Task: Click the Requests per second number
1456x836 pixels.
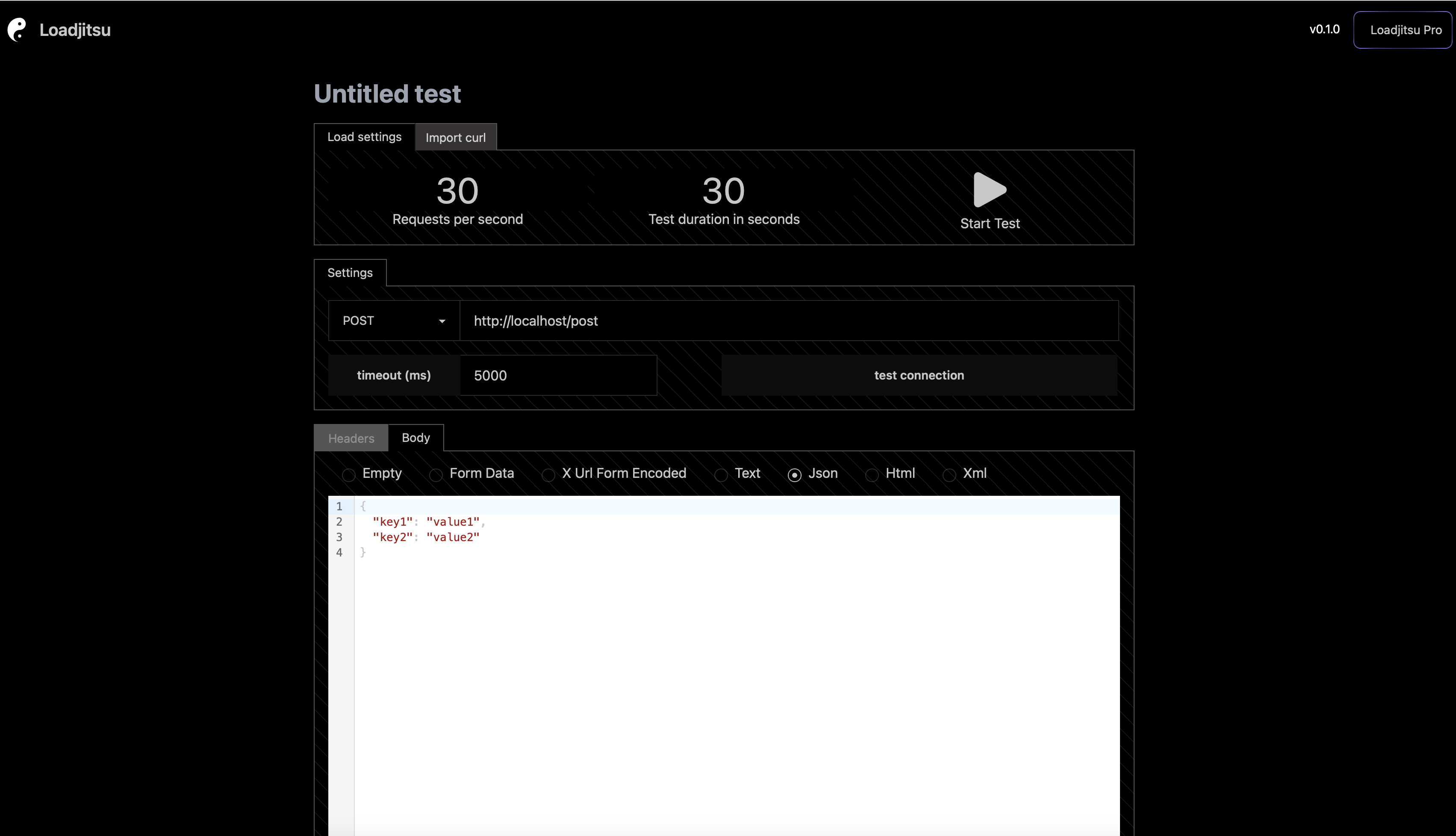Action: pyautogui.click(x=457, y=191)
